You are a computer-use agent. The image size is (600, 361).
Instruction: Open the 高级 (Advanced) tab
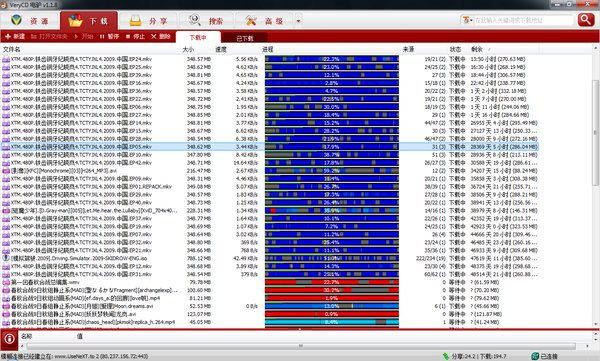tap(264, 21)
